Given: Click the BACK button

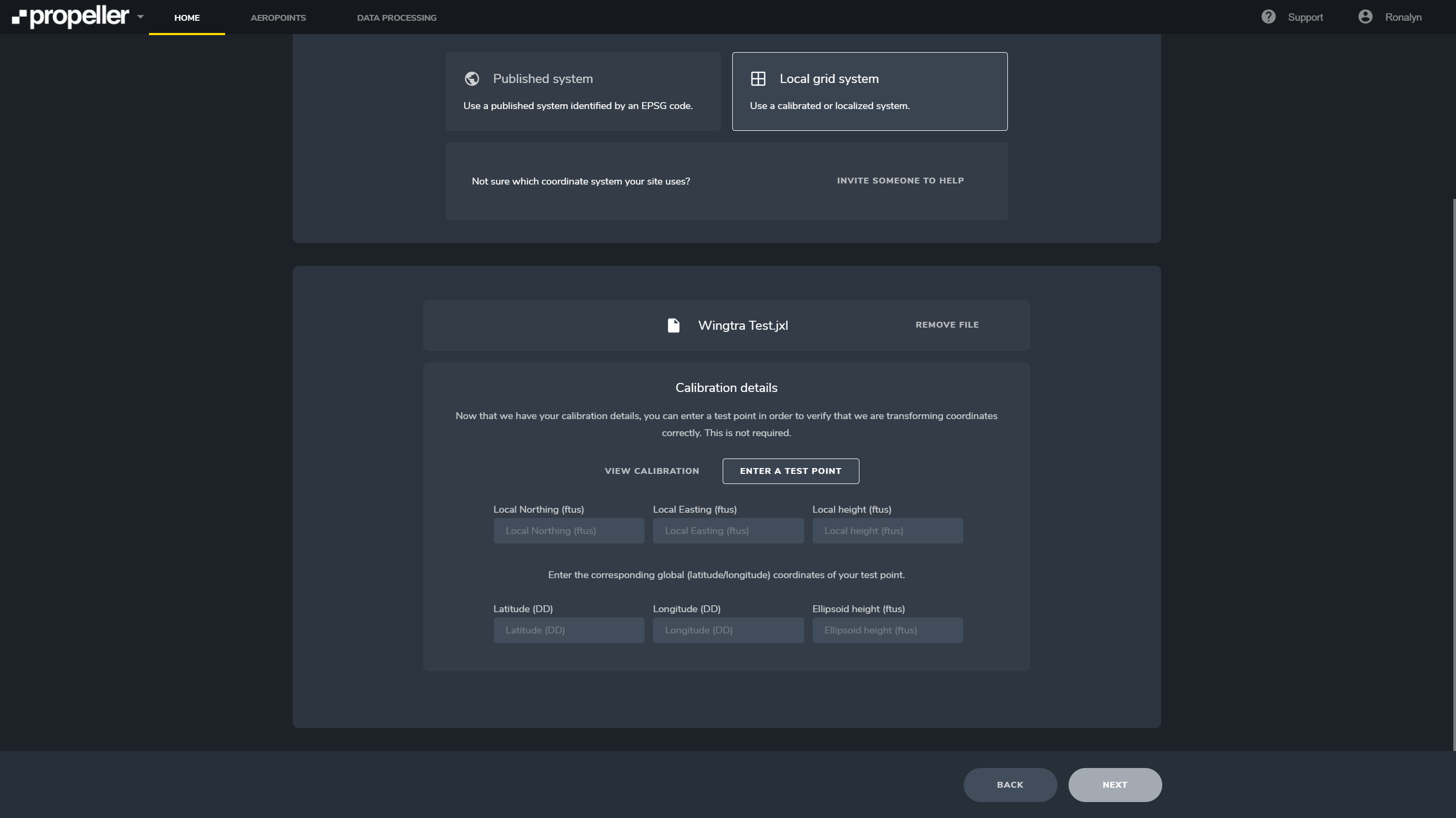Looking at the screenshot, I should 1010,784.
